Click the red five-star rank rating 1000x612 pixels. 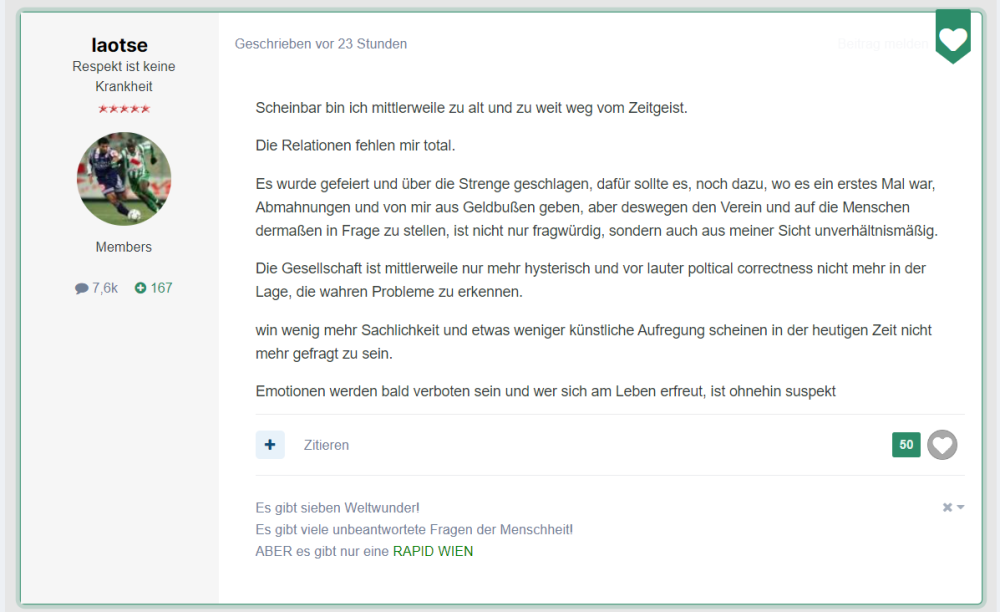tap(124, 109)
